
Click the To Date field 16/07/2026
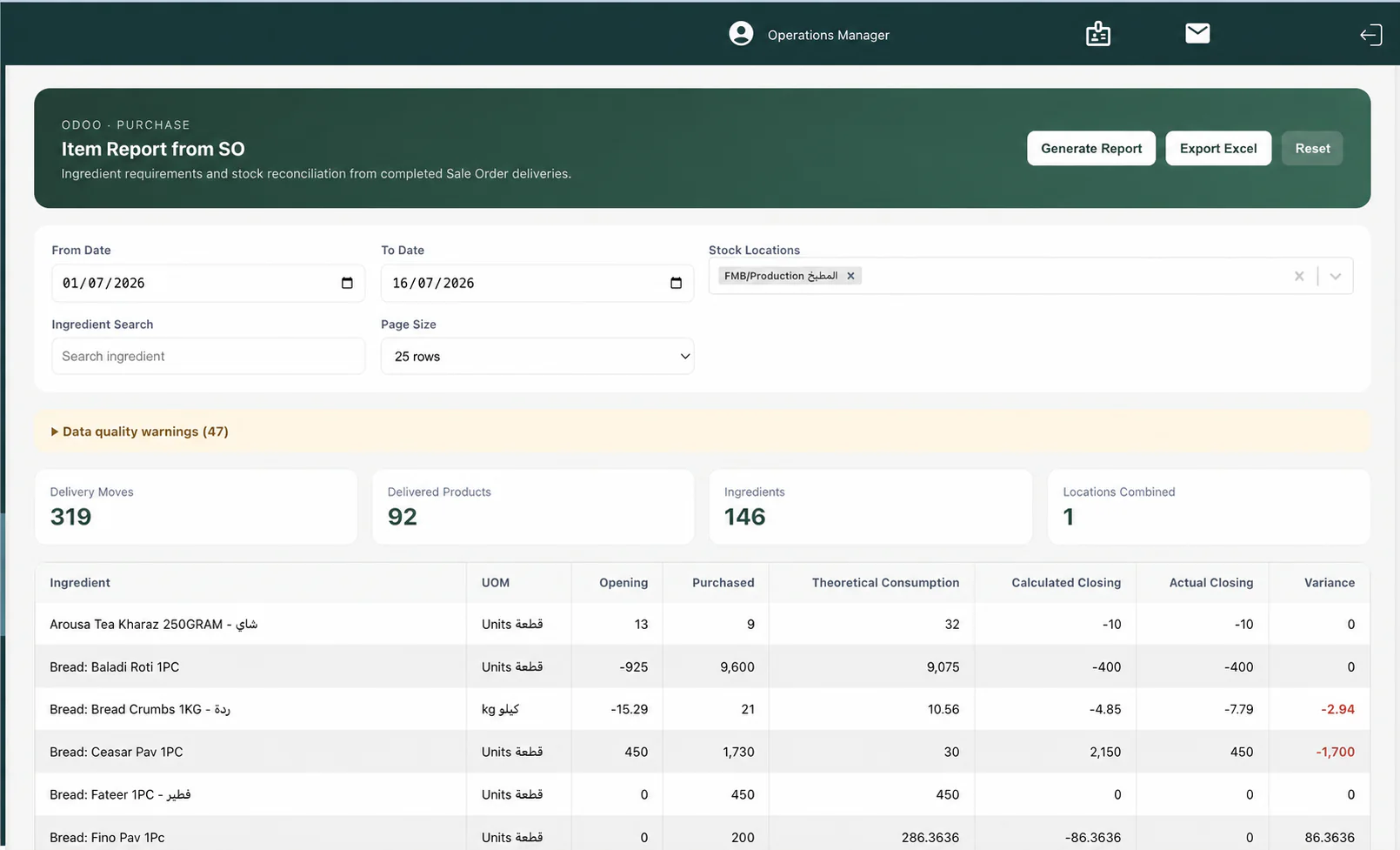pos(537,283)
